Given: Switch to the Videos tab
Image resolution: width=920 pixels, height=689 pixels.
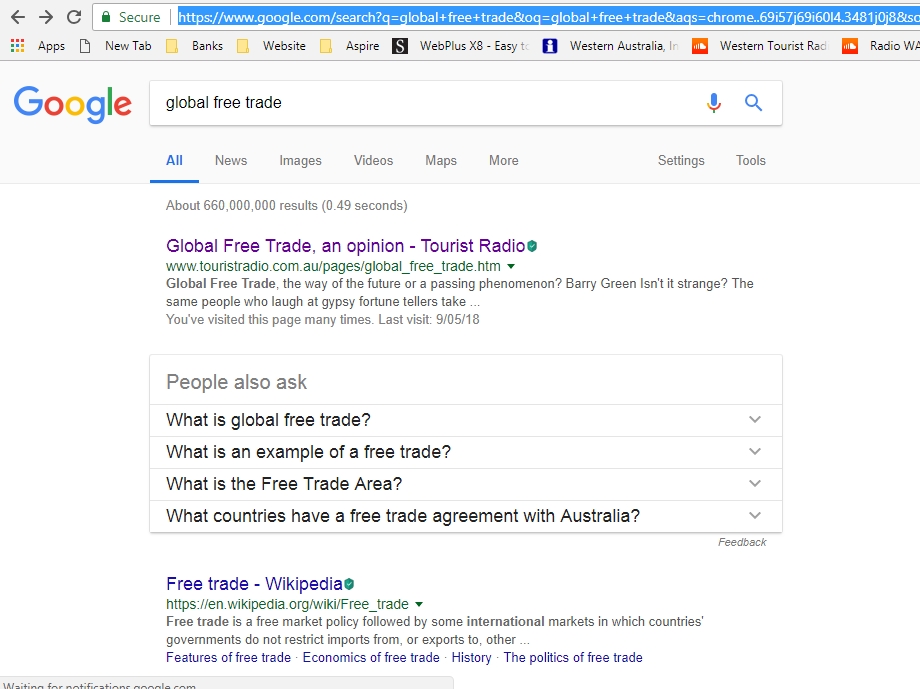Looking at the screenshot, I should pyautogui.click(x=373, y=161).
